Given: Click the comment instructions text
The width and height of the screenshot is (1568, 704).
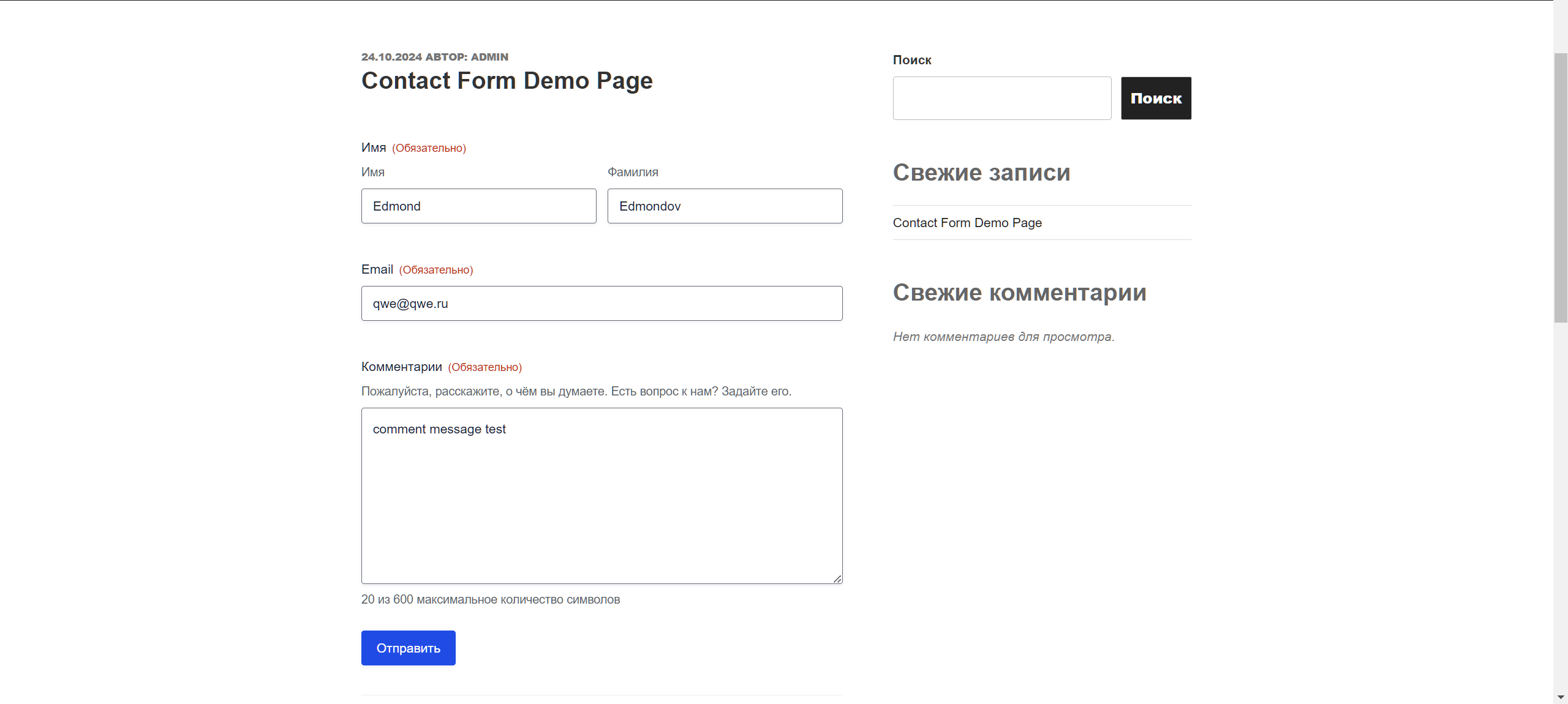Looking at the screenshot, I should coord(576,391).
